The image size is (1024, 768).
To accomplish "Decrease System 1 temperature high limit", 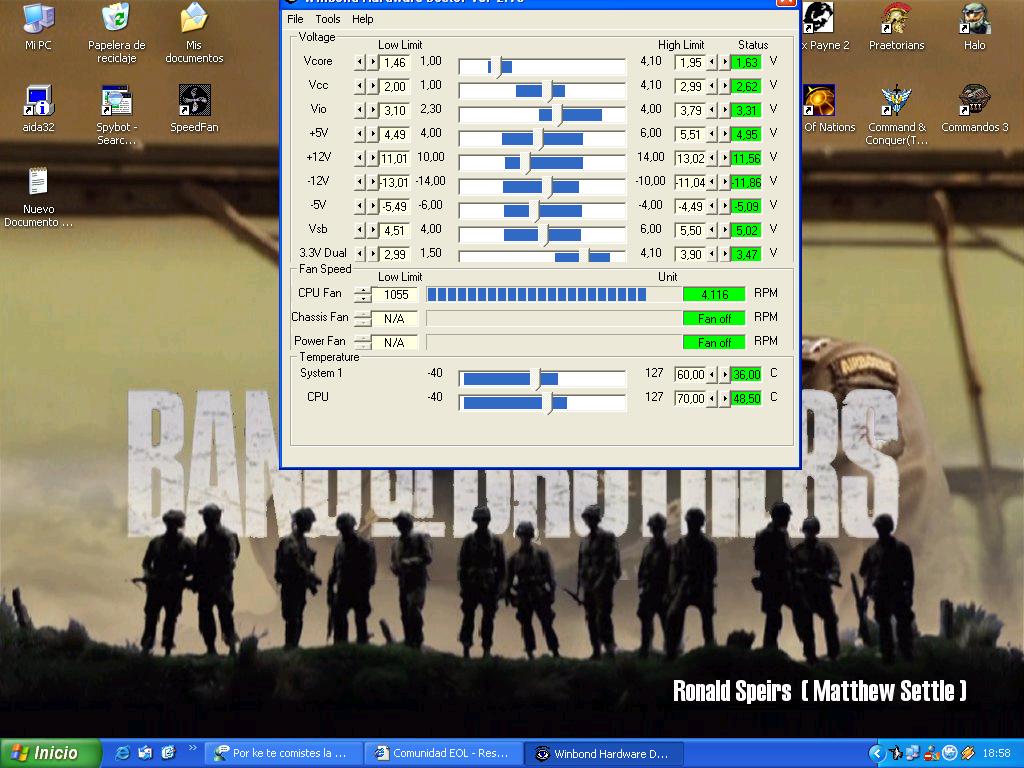I will [712, 375].
